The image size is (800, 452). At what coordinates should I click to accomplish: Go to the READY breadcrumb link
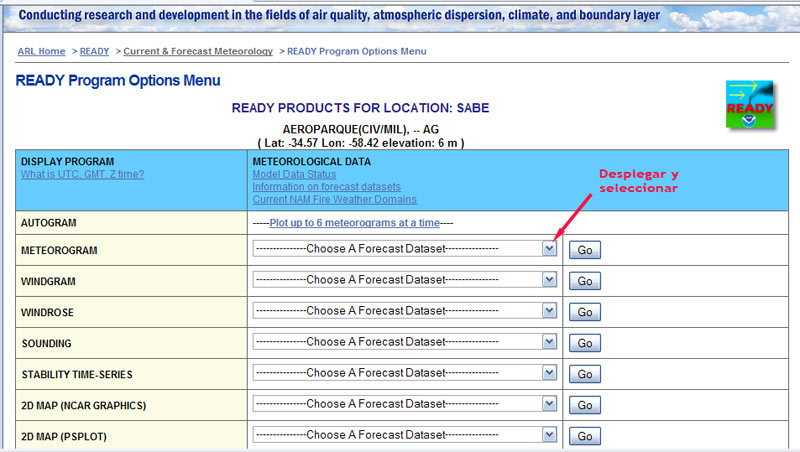(x=94, y=52)
